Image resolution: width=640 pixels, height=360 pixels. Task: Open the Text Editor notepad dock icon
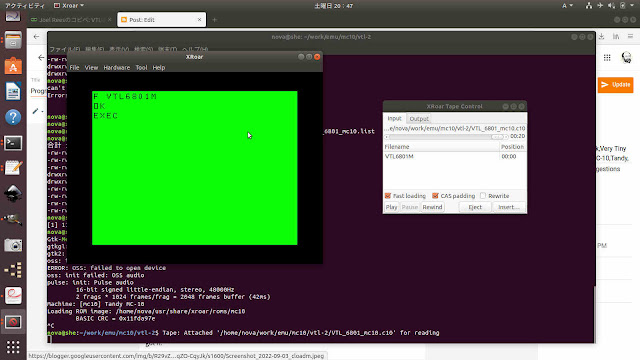point(13,168)
